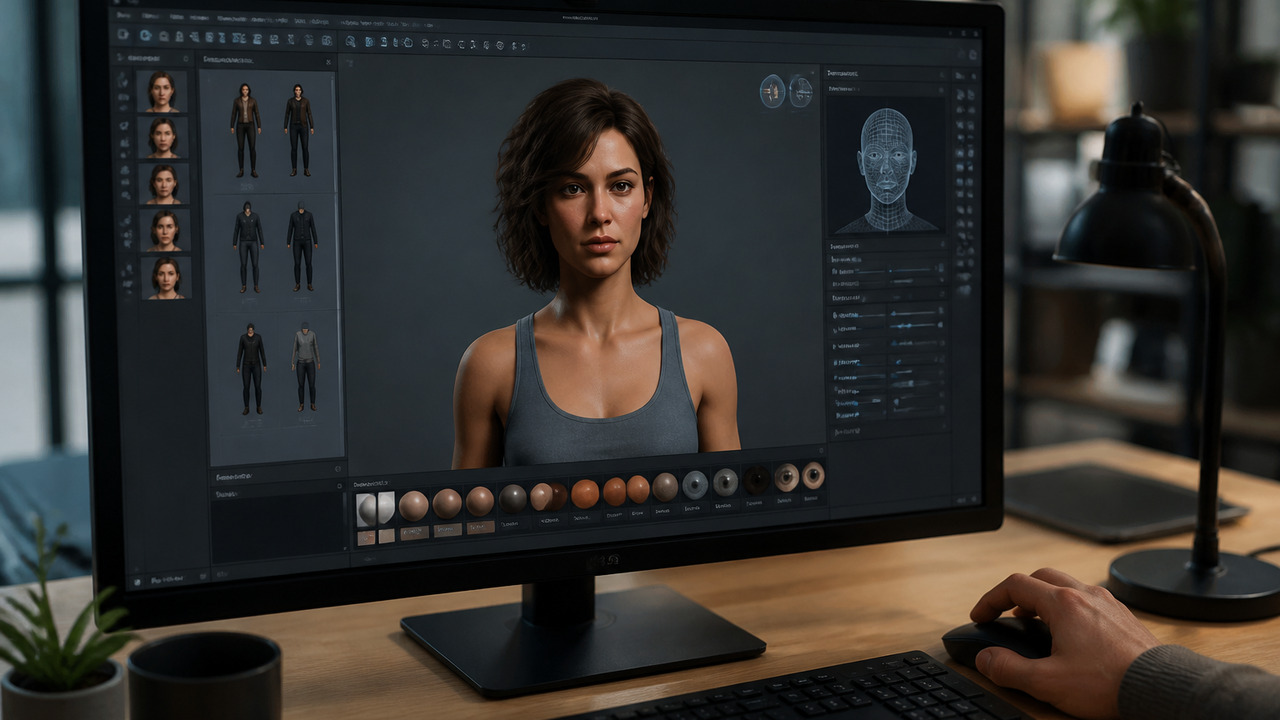
Task: Click the first round icon in main toolbar
Action: click(x=123, y=34)
